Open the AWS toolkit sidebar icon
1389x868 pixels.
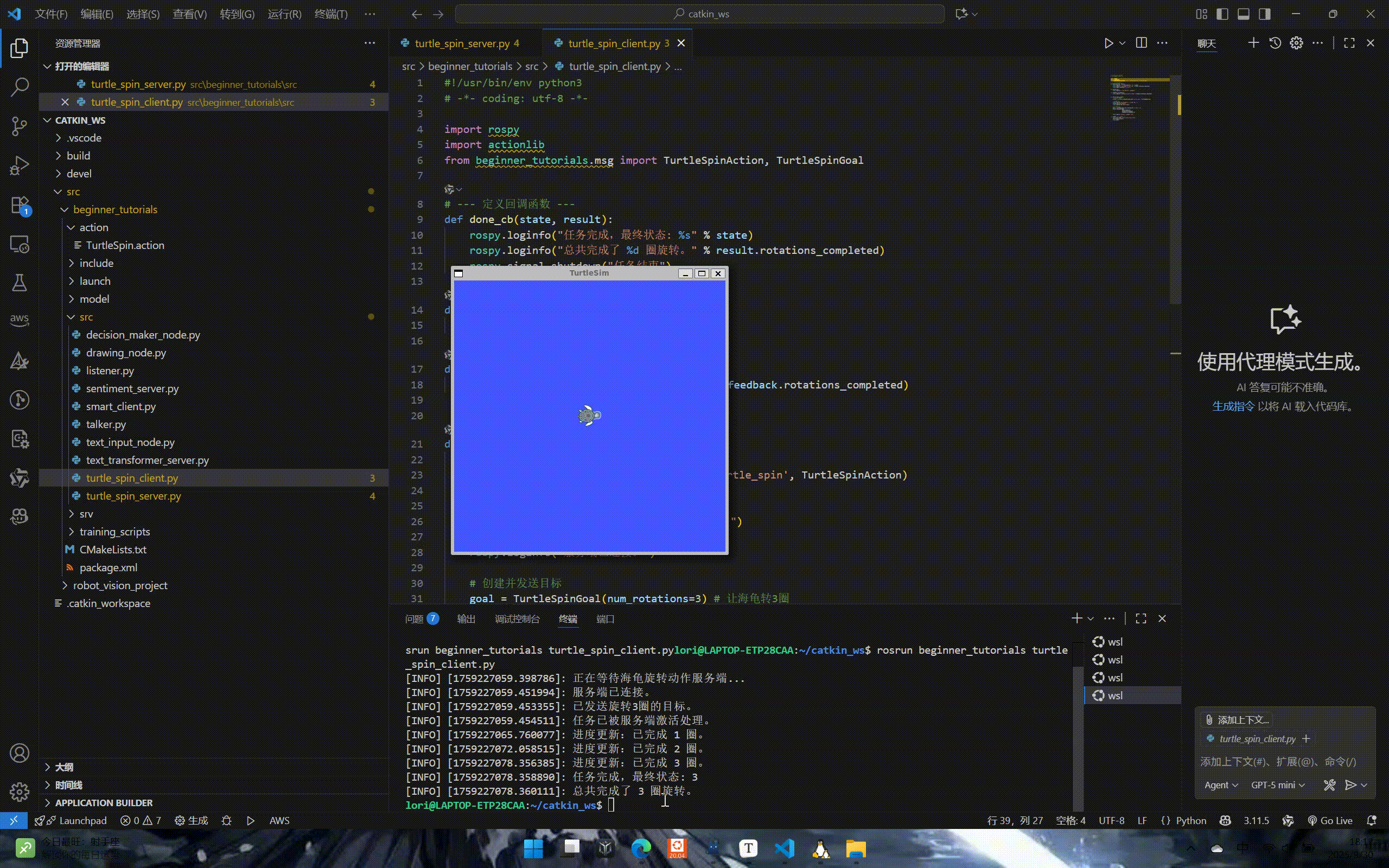pyautogui.click(x=20, y=319)
